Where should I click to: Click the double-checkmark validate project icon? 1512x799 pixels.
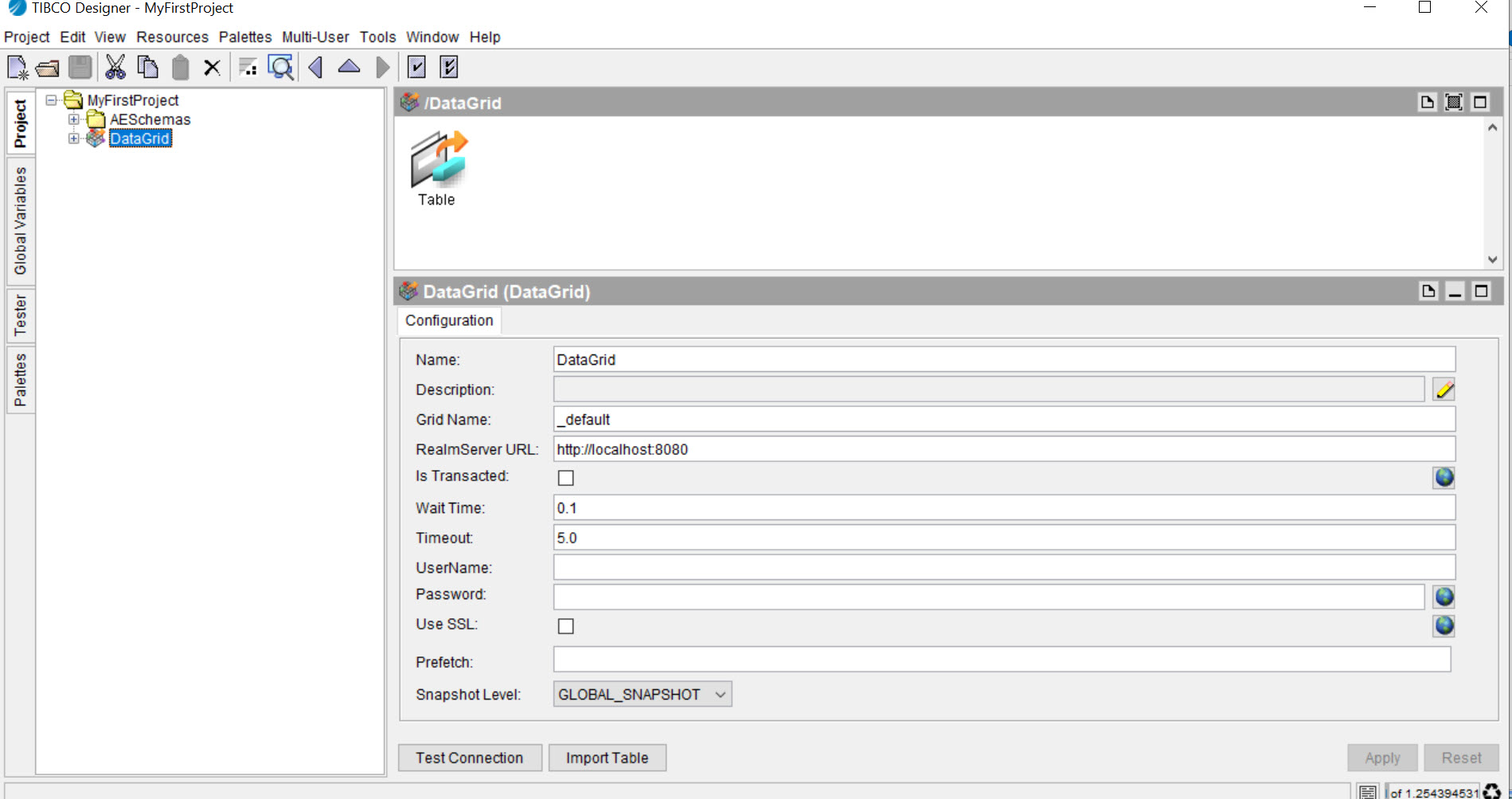click(449, 68)
